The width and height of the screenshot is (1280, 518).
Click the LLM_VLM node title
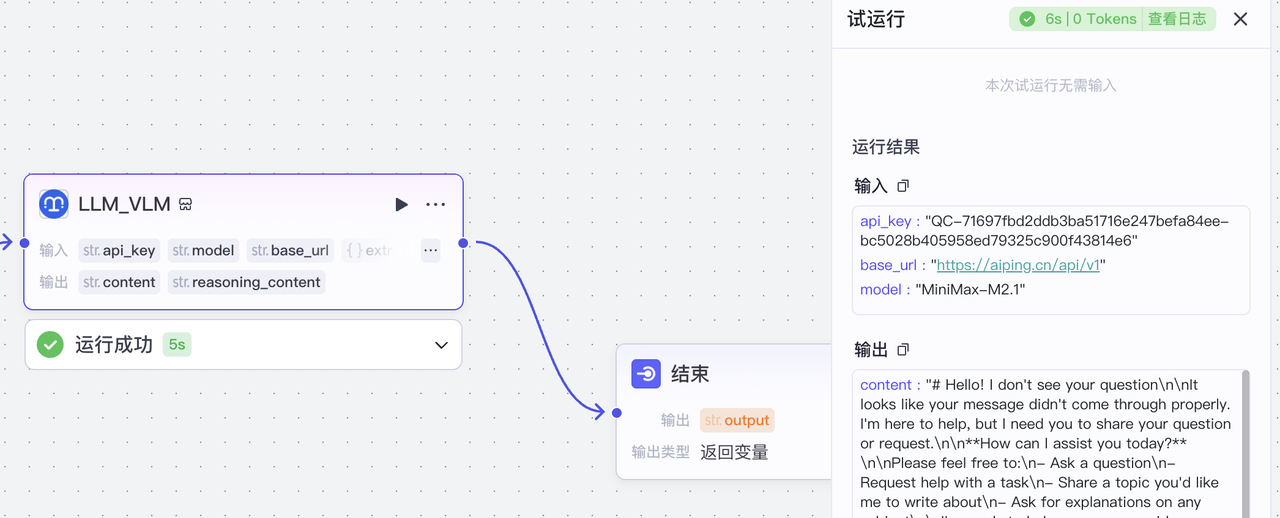point(125,204)
